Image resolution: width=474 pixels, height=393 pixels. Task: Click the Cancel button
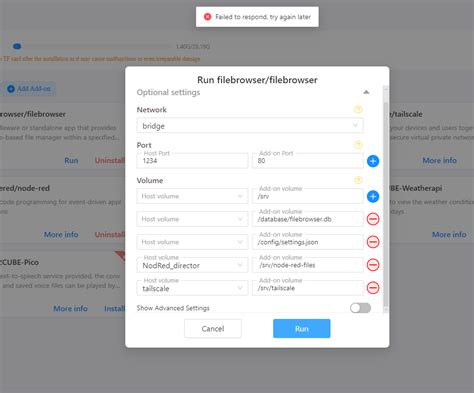(x=213, y=329)
